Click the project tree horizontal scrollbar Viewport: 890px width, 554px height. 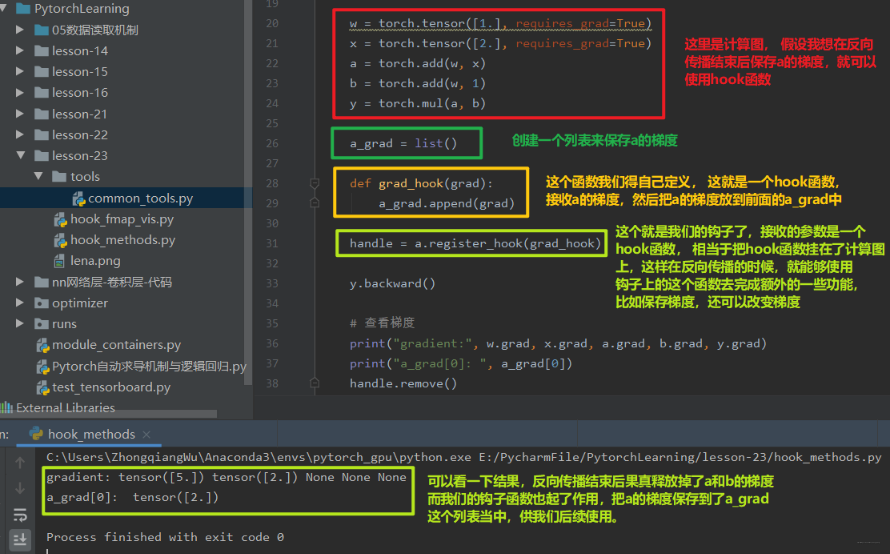point(108,414)
